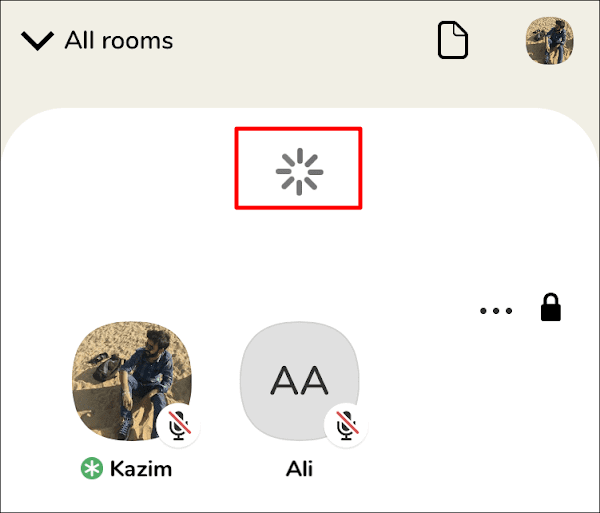Click the loading spinner indicator
The height and width of the screenshot is (513, 600).
(x=299, y=172)
